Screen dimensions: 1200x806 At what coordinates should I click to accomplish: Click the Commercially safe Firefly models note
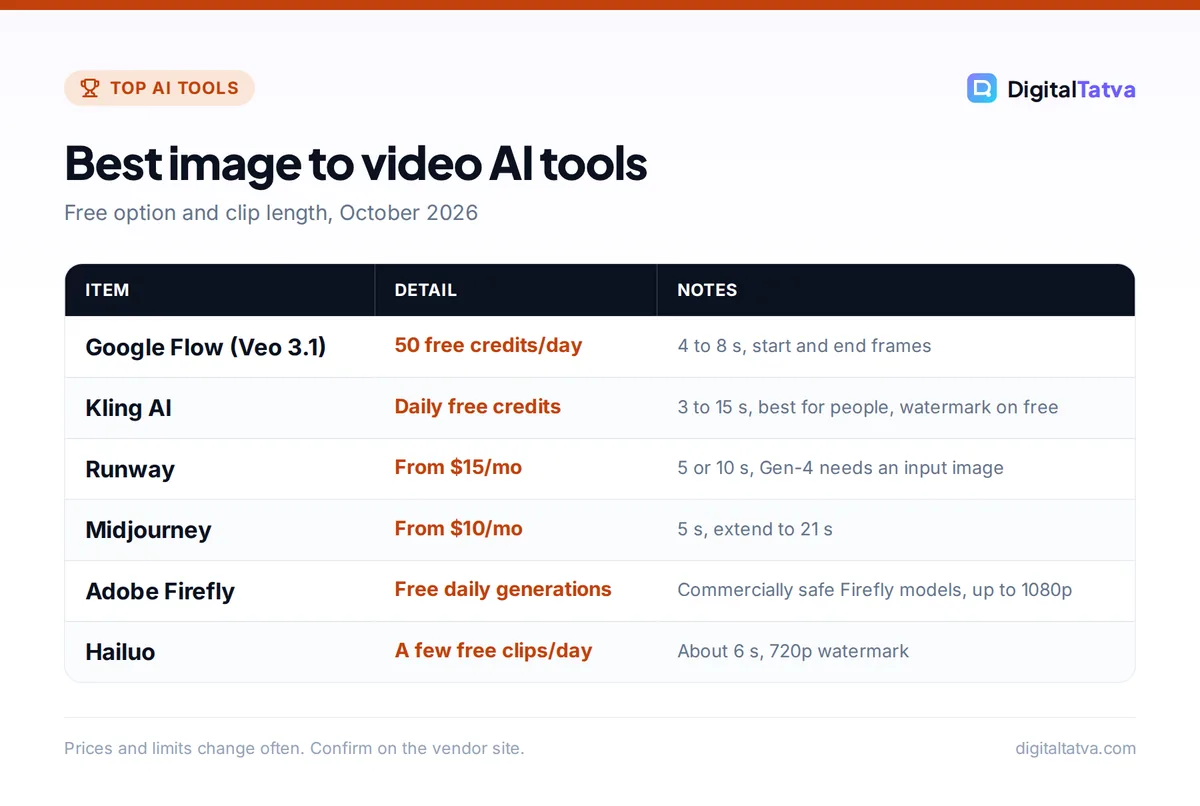pos(875,590)
